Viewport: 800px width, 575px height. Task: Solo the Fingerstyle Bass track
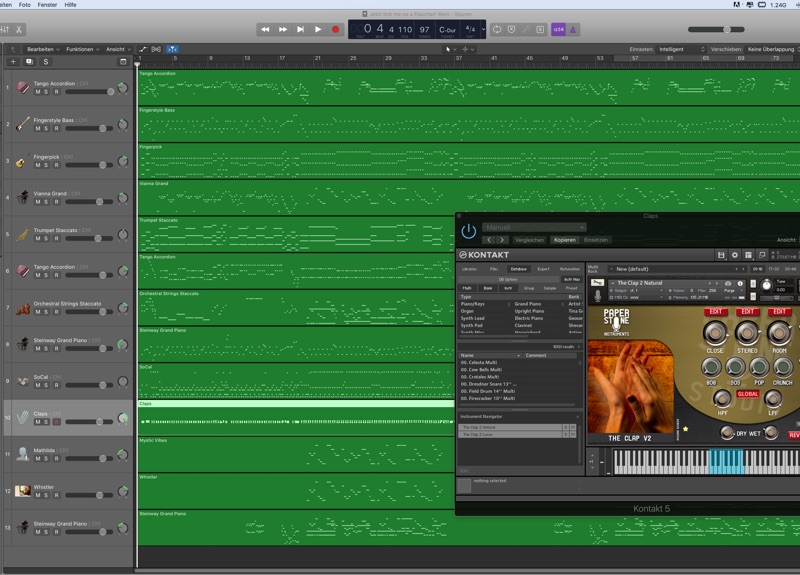(x=46, y=129)
